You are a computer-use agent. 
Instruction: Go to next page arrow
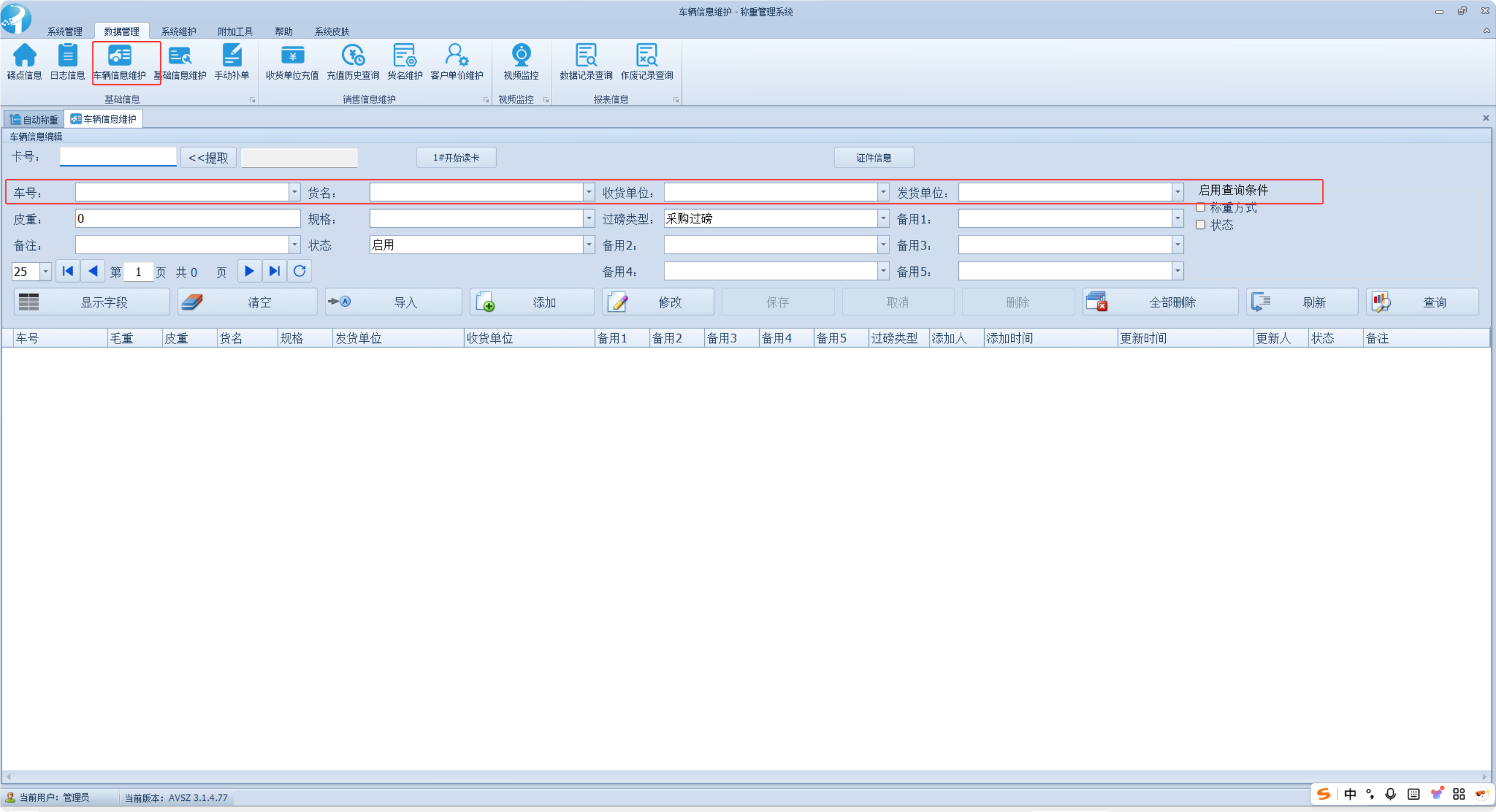tap(249, 271)
